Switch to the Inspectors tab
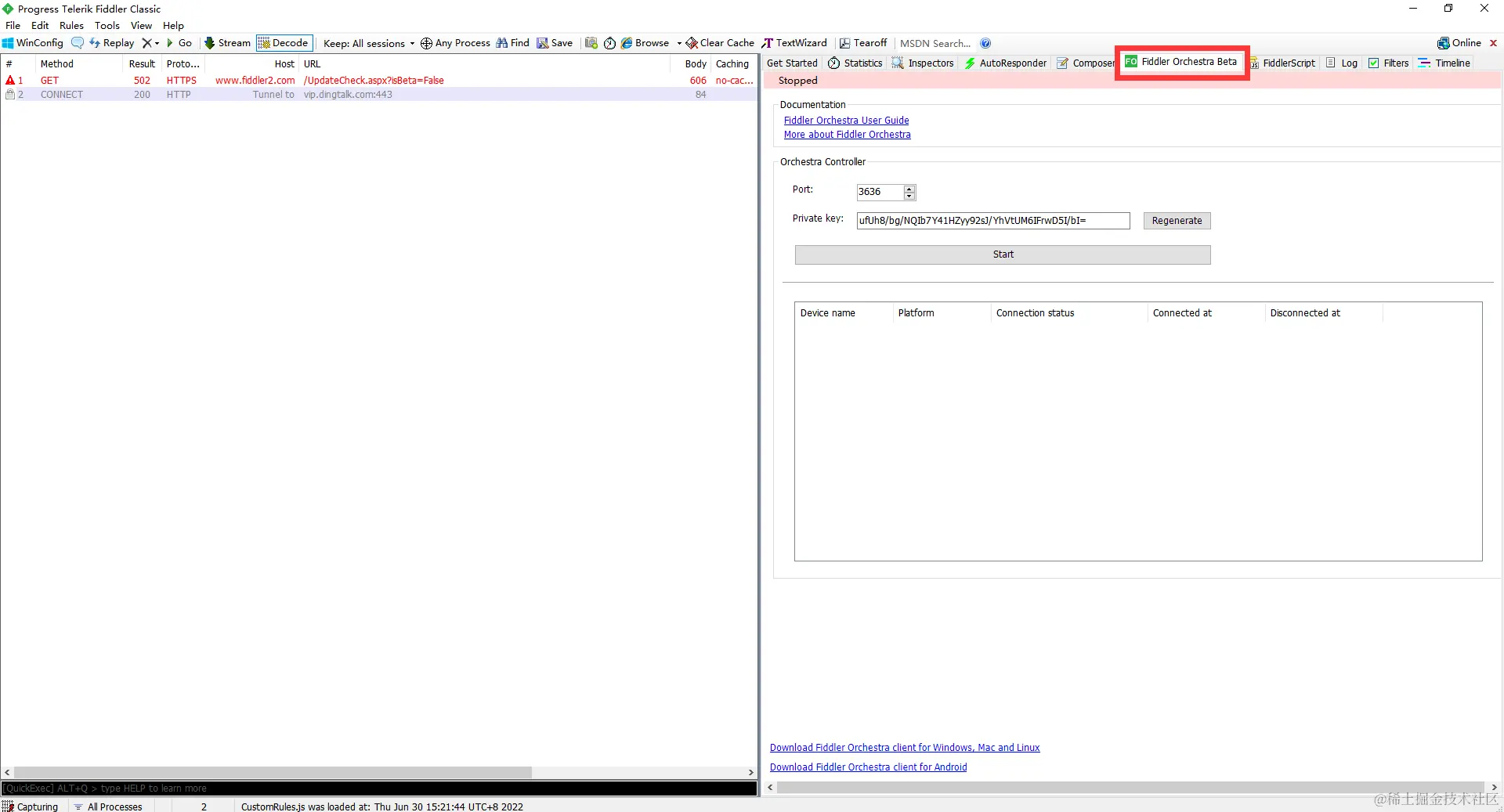 923,63
